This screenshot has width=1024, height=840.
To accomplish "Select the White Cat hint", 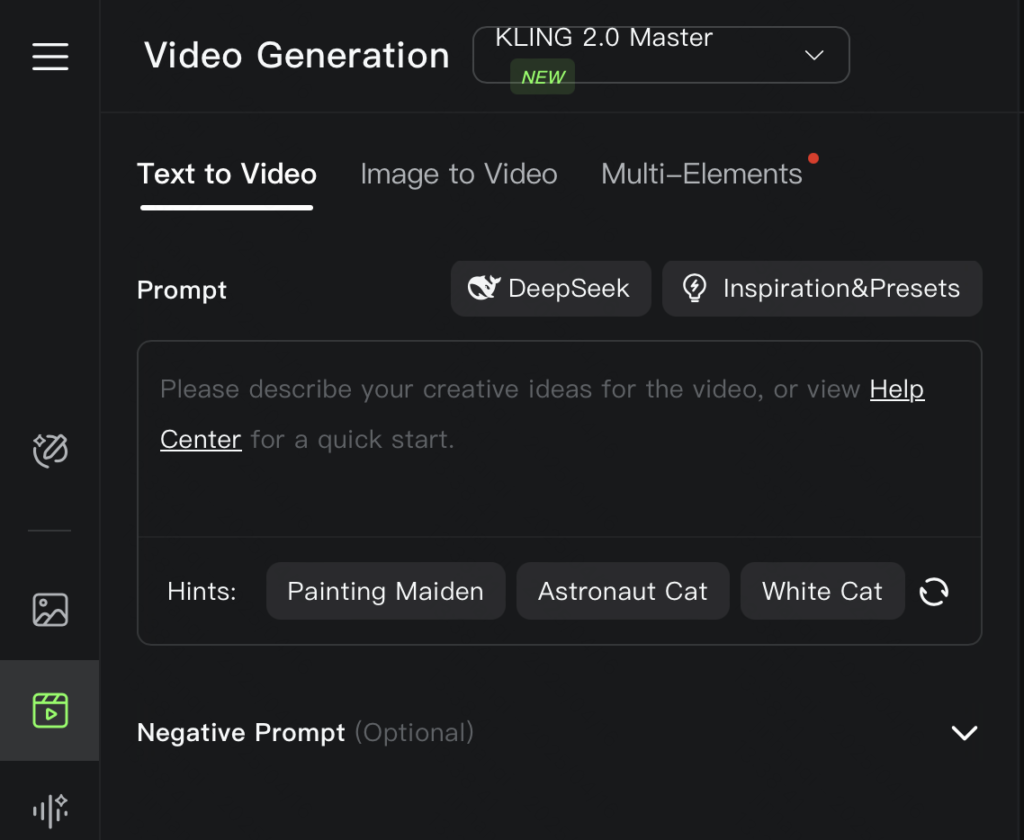I will 821,592.
